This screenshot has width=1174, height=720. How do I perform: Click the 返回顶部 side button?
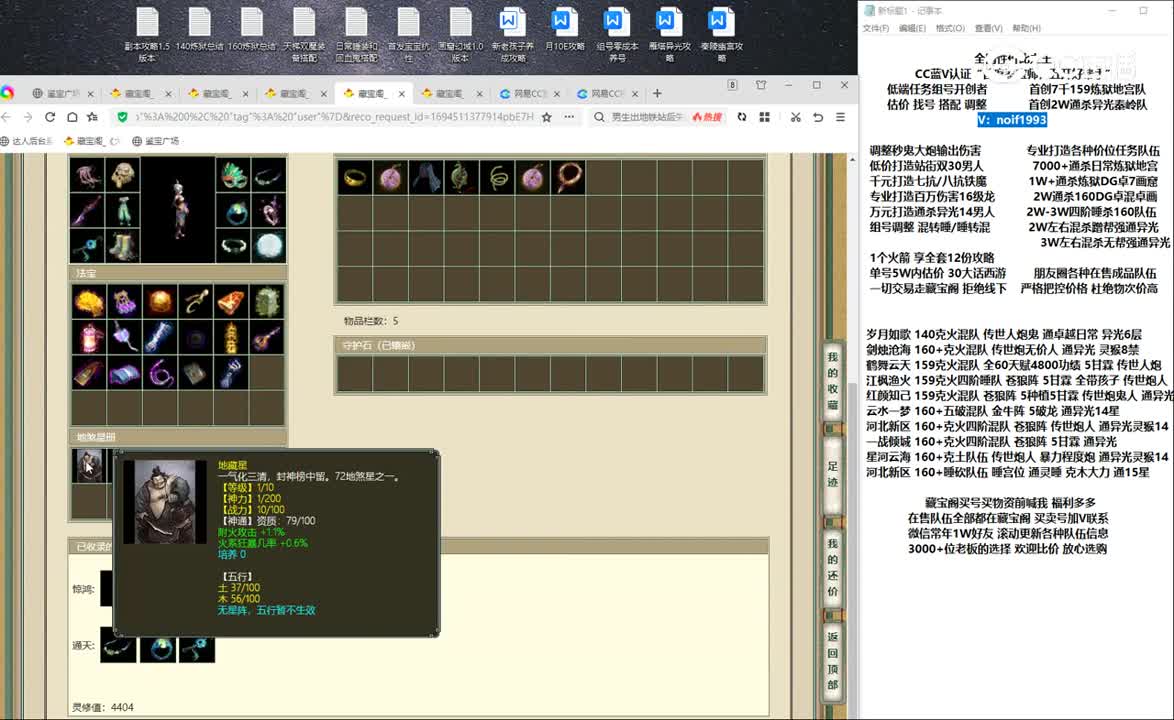point(833,660)
